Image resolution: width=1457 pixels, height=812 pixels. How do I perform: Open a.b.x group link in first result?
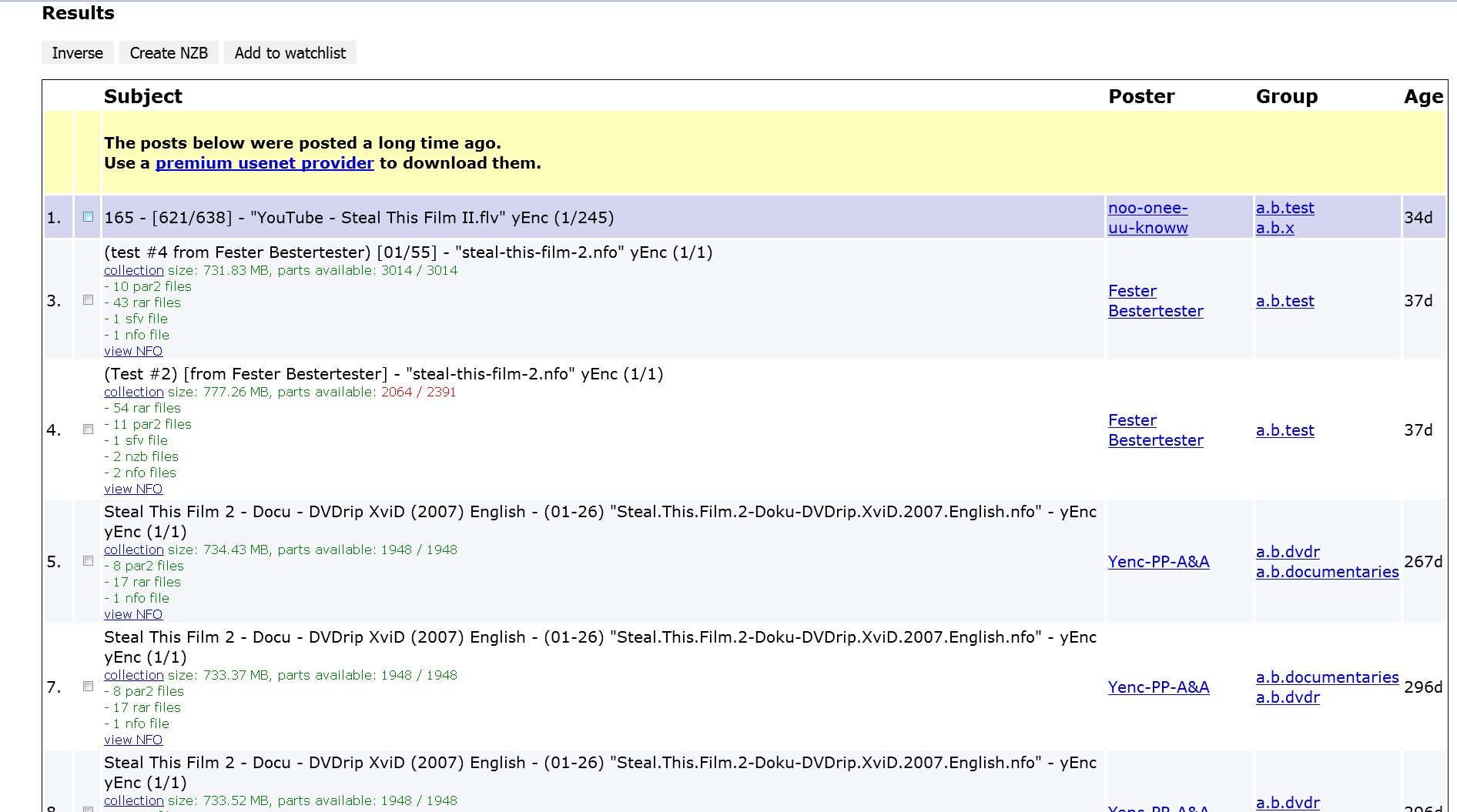click(1274, 228)
